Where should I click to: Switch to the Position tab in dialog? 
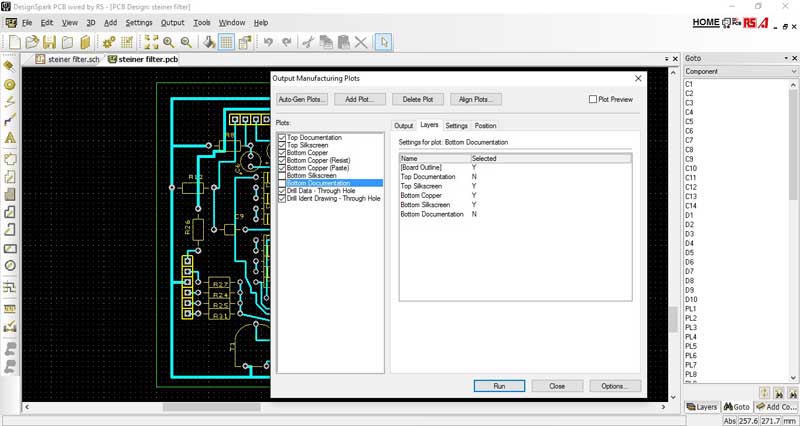485,126
